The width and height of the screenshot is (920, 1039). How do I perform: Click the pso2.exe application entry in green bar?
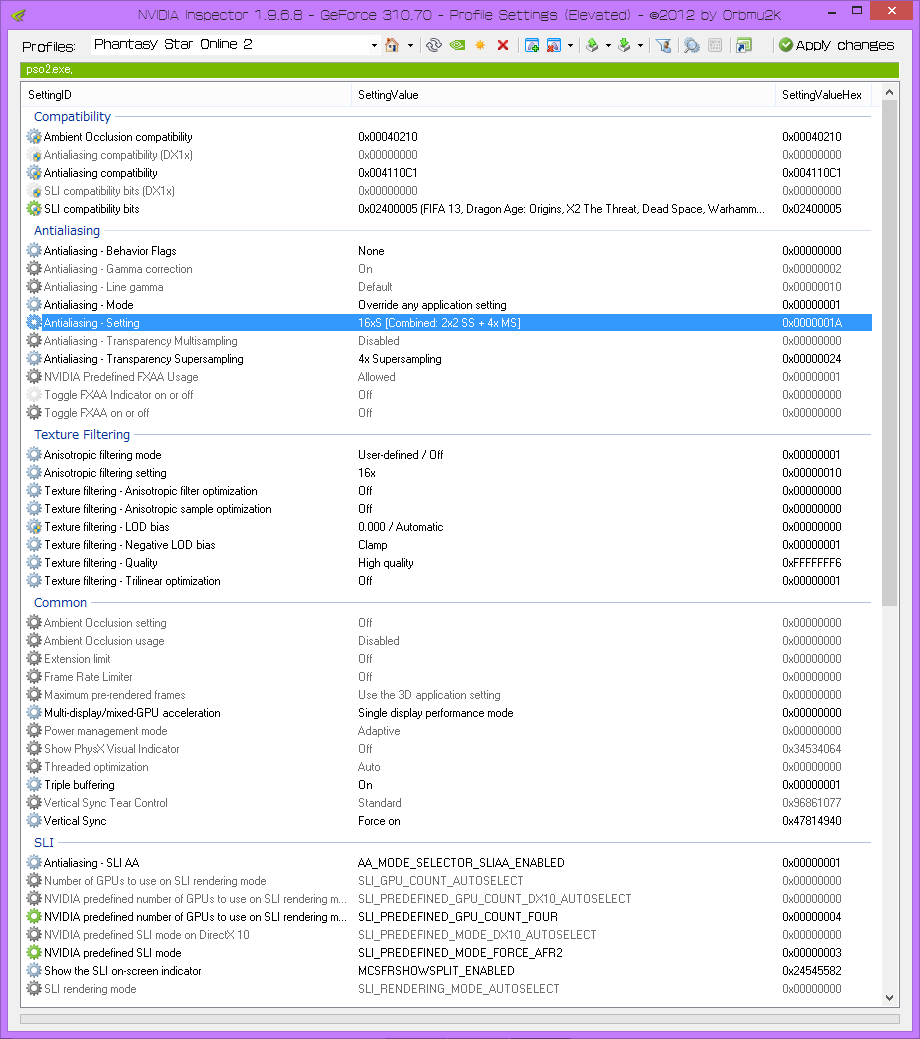tap(49, 69)
